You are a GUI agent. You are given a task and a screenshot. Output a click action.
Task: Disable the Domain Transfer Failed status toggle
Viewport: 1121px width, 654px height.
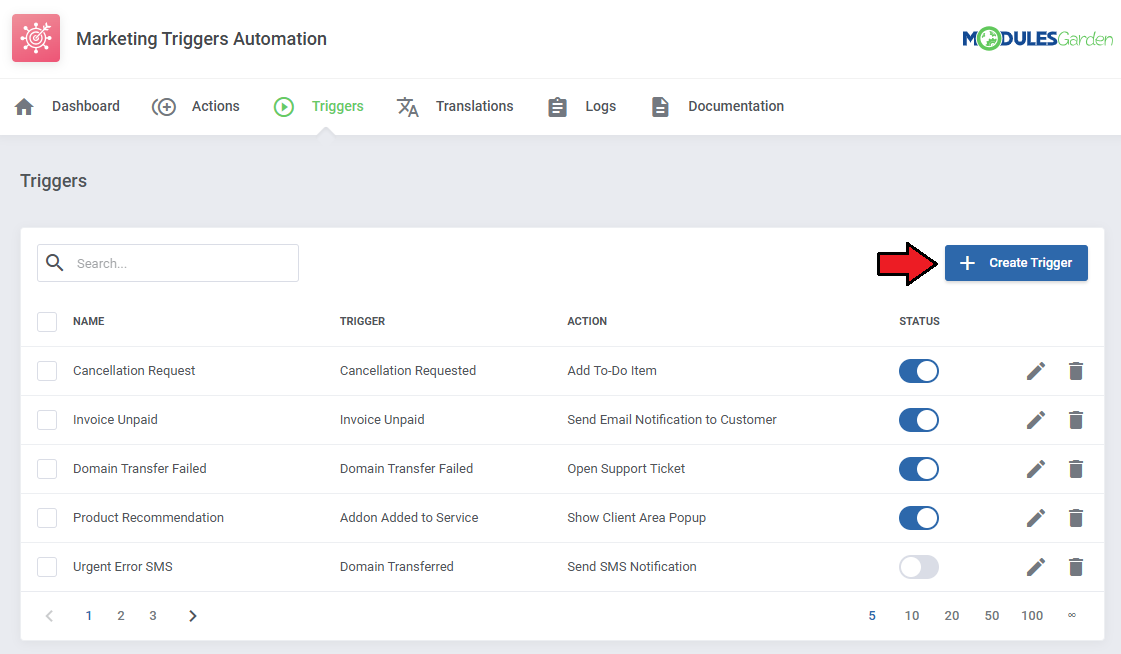[919, 469]
